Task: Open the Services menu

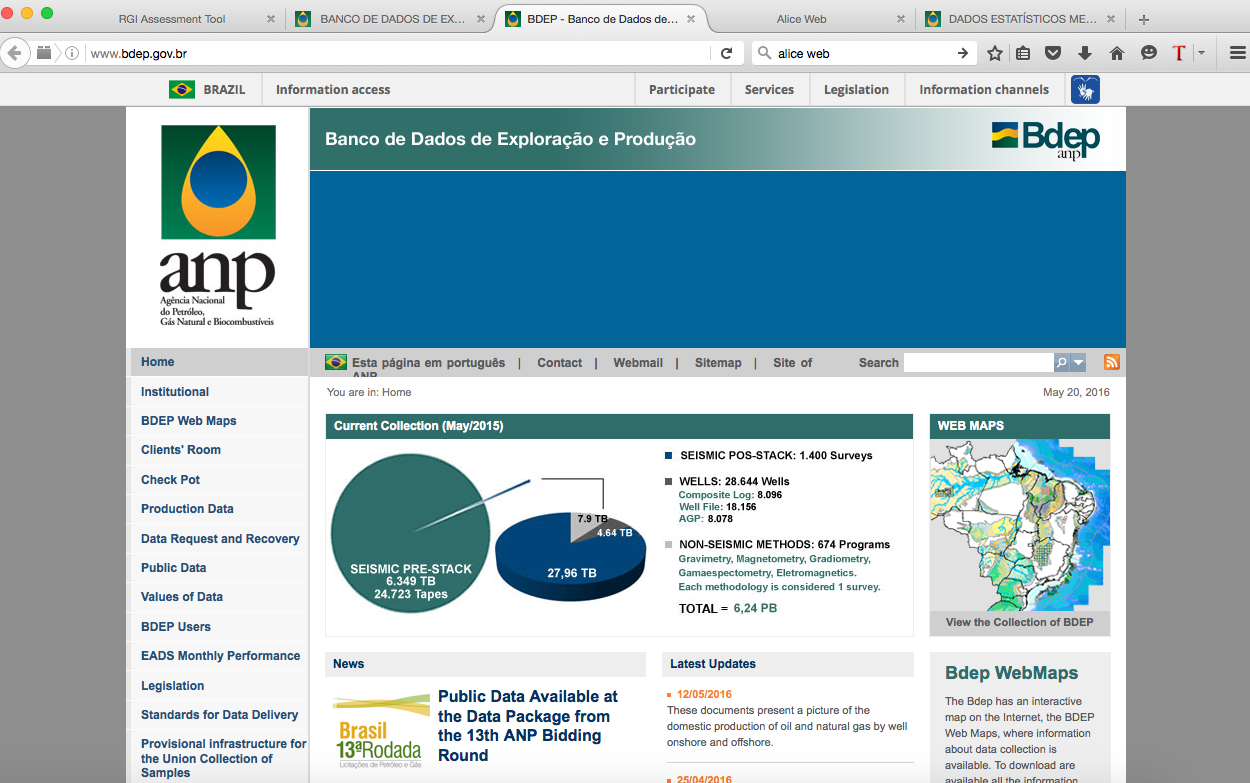Action: pyautogui.click(x=769, y=89)
